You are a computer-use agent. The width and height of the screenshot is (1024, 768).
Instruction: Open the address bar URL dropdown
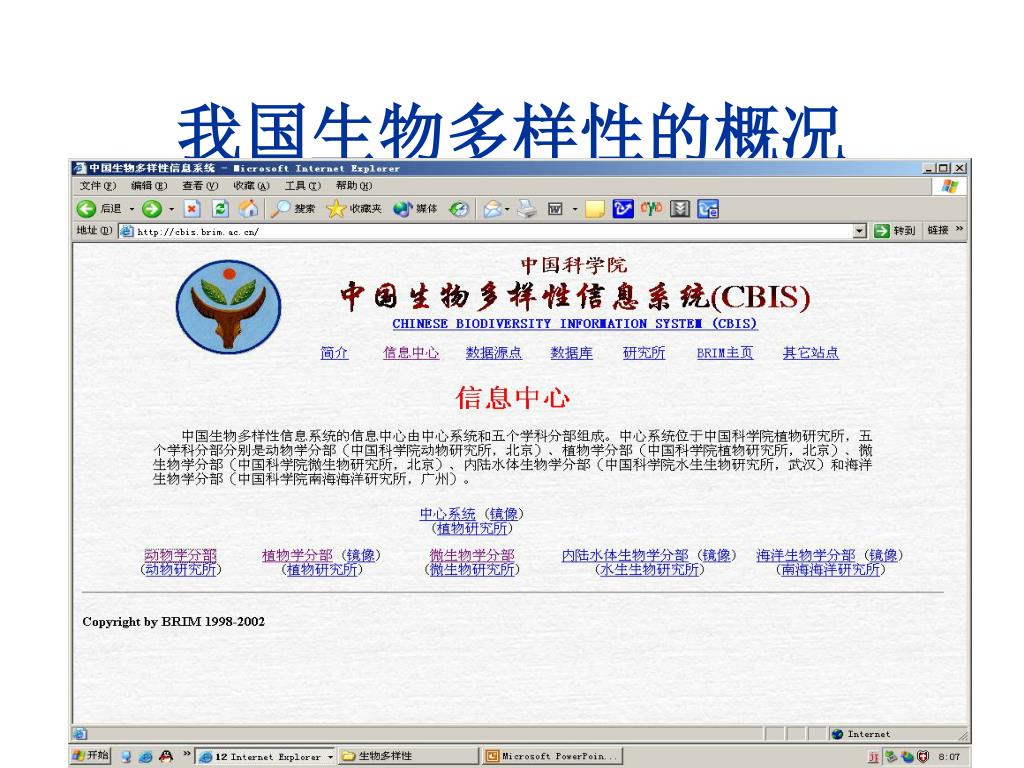point(860,231)
